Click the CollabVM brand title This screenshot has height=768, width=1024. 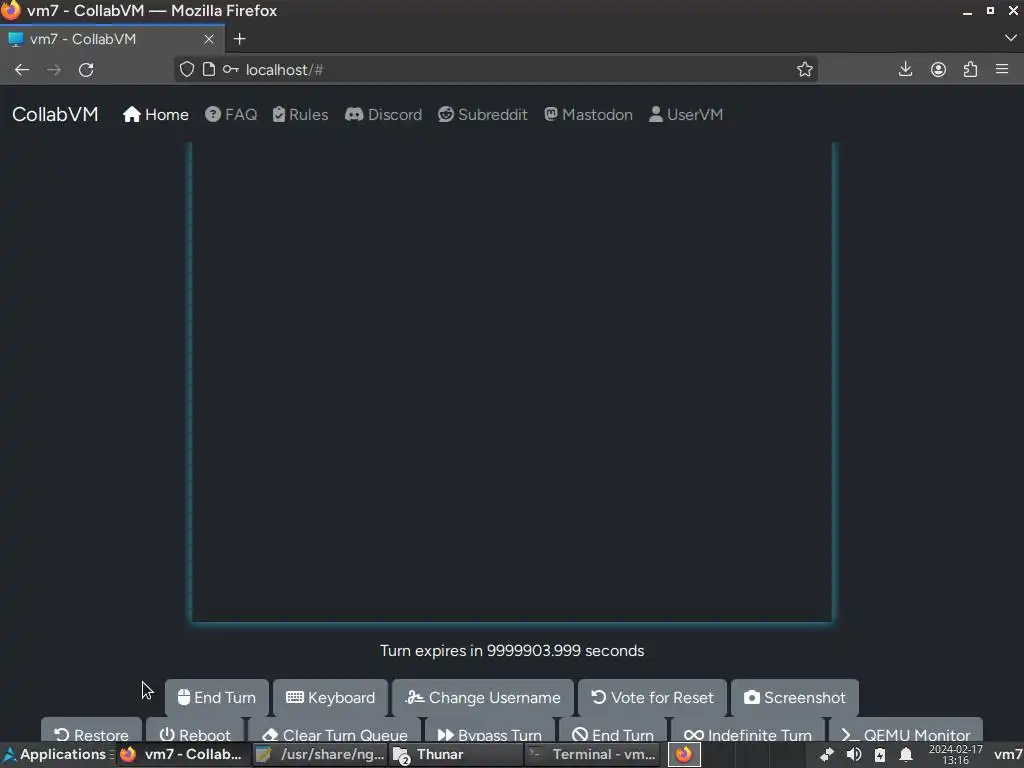pyautogui.click(x=55, y=114)
